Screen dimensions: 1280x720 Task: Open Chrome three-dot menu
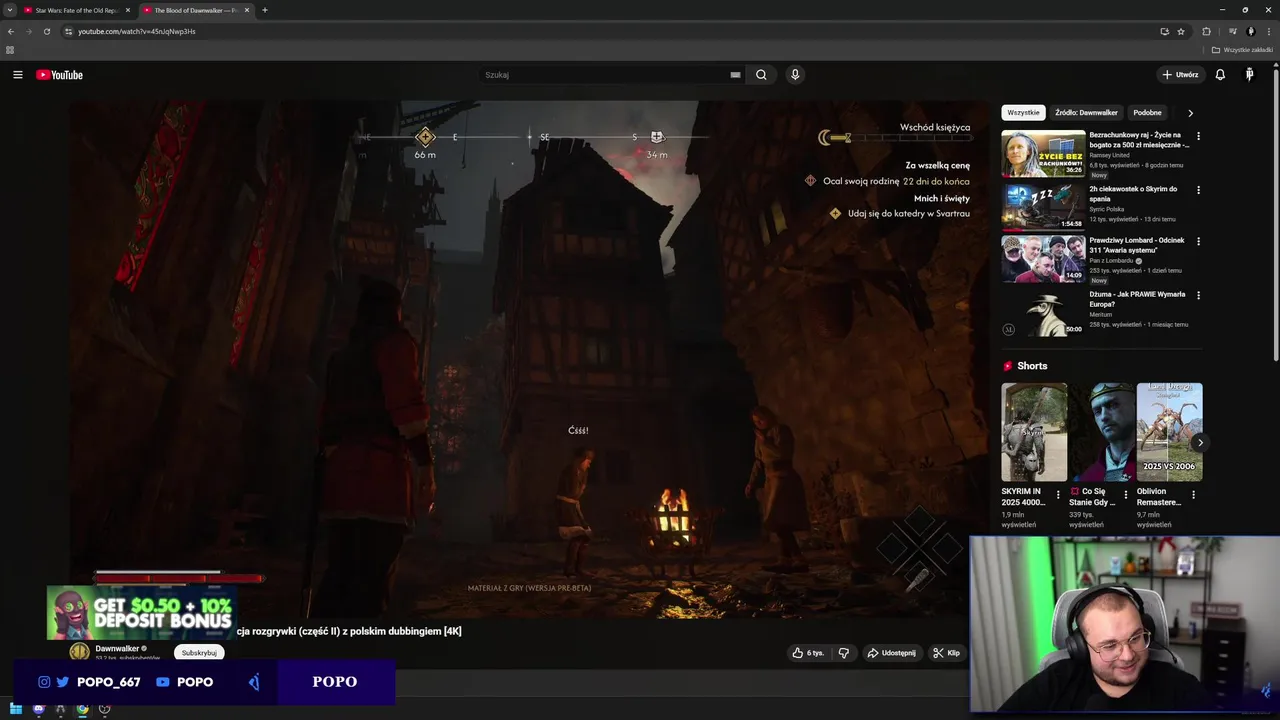(x=1267, y=31)
